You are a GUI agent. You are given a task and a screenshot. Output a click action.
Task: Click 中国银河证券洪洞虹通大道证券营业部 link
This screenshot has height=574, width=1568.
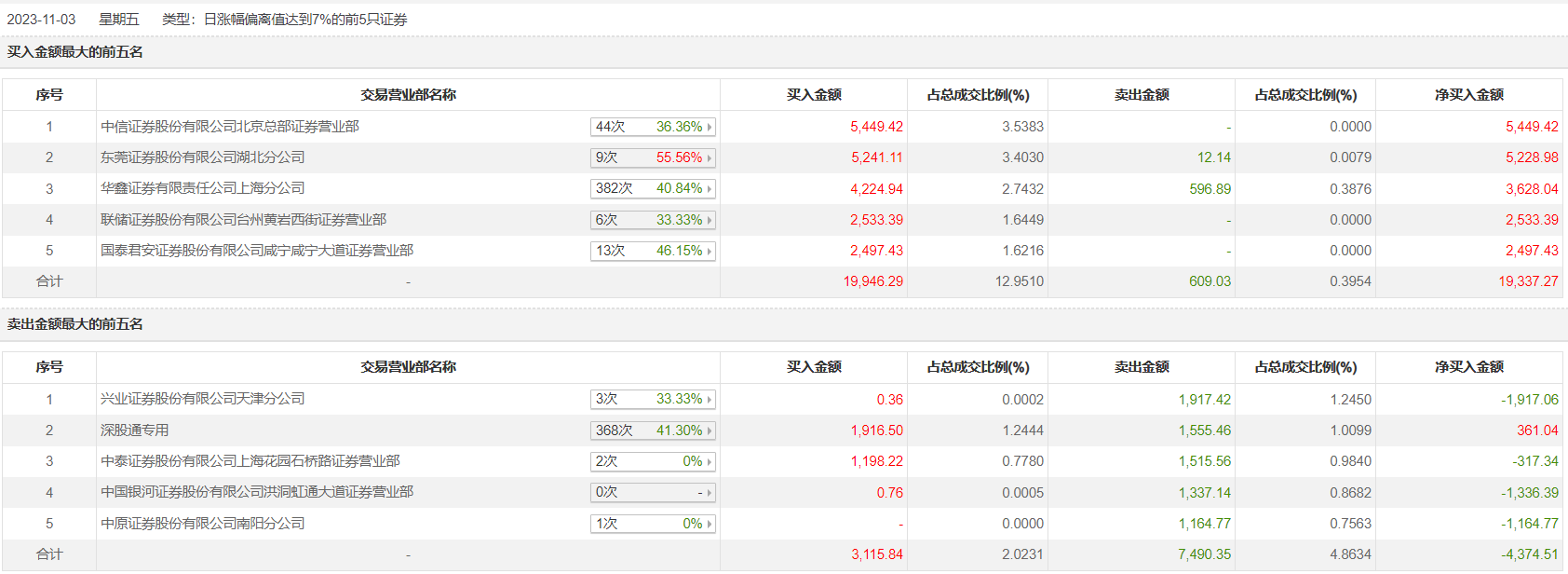[x=257, y=492]
